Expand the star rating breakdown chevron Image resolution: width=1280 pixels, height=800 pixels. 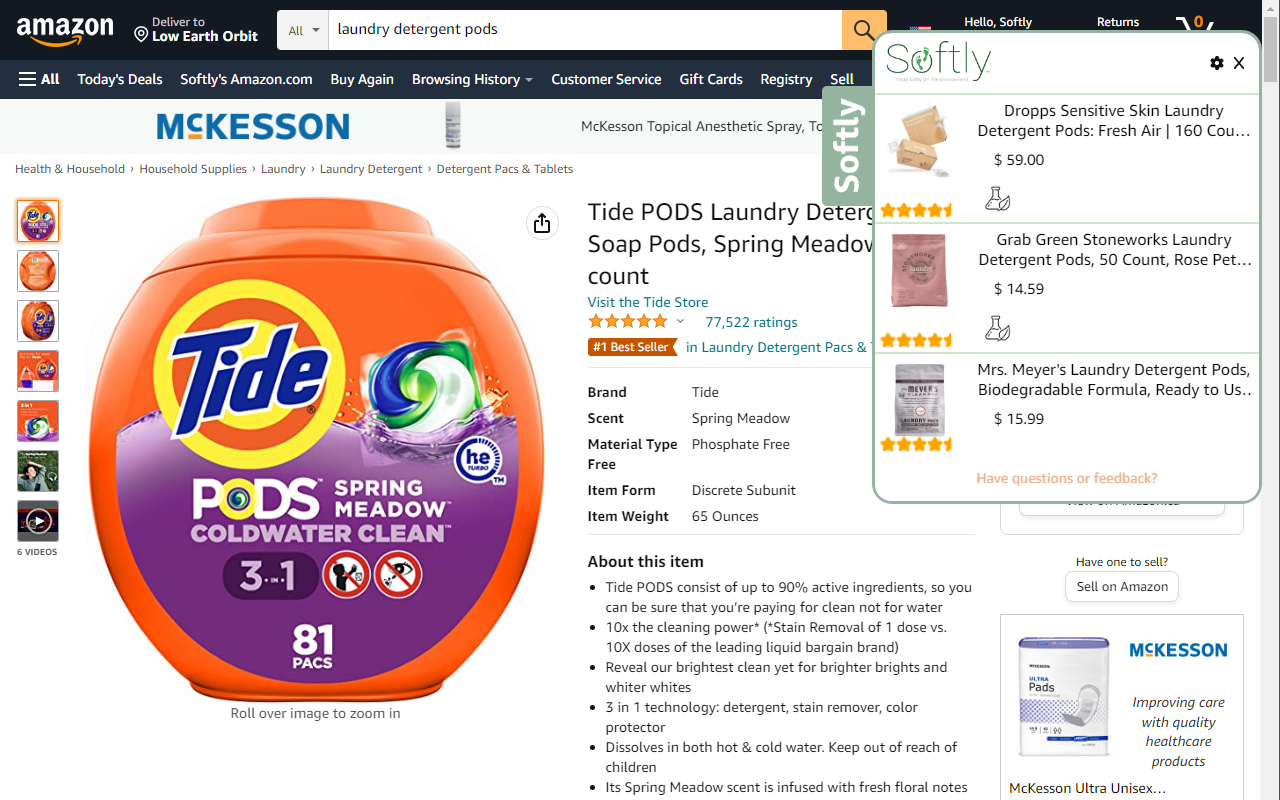[680, 321]
